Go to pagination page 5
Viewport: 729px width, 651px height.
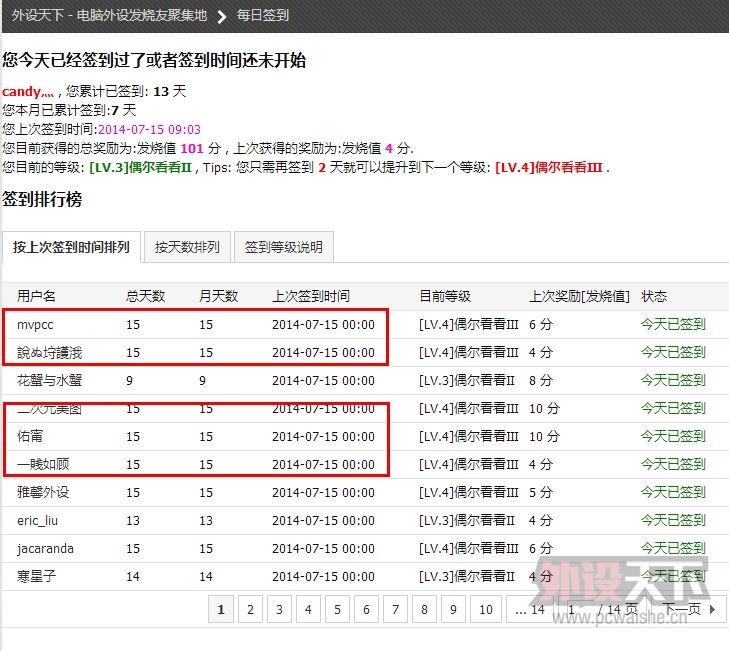338,609
